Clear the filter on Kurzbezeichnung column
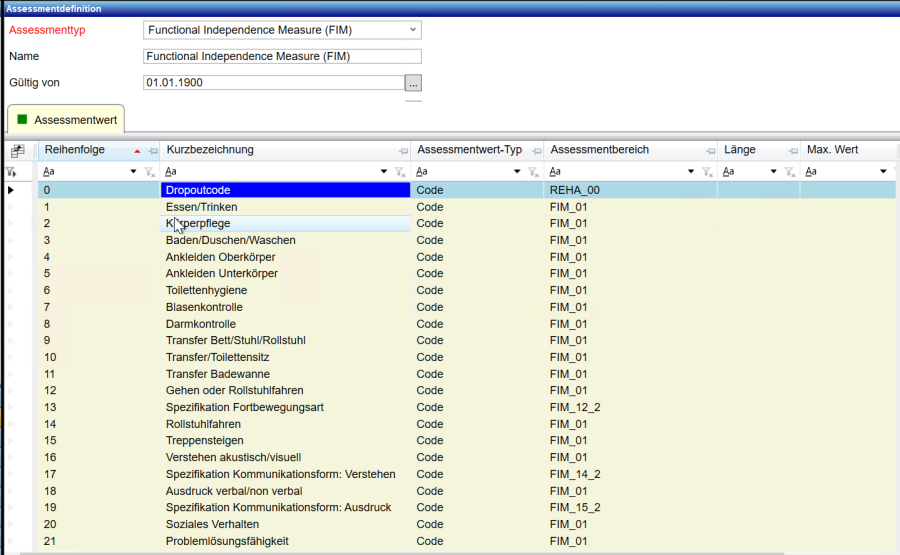The height and width of the screenshot is (555, 900). click(x=400, y=172)
